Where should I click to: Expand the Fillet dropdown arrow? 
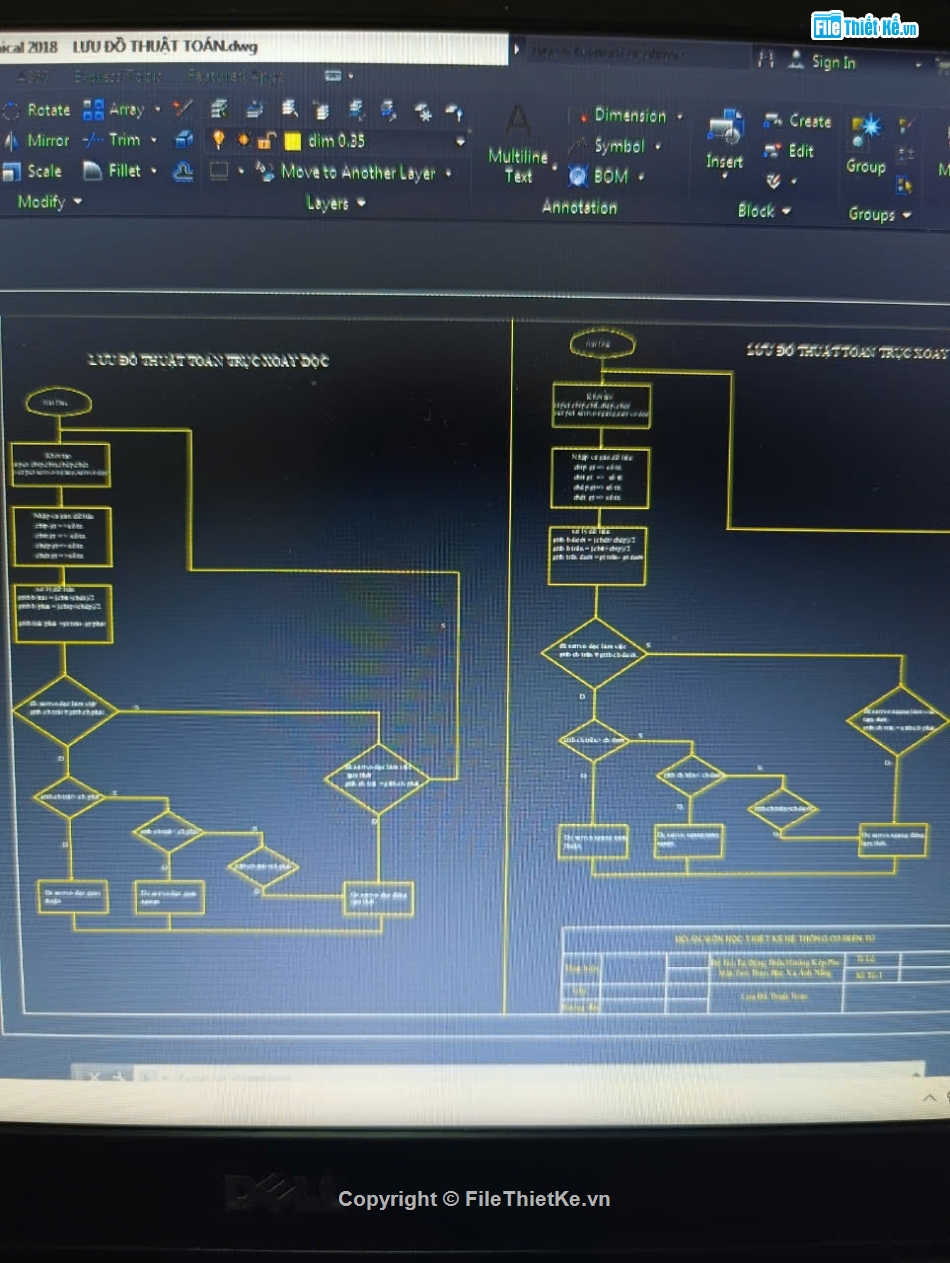coord(153,171)
